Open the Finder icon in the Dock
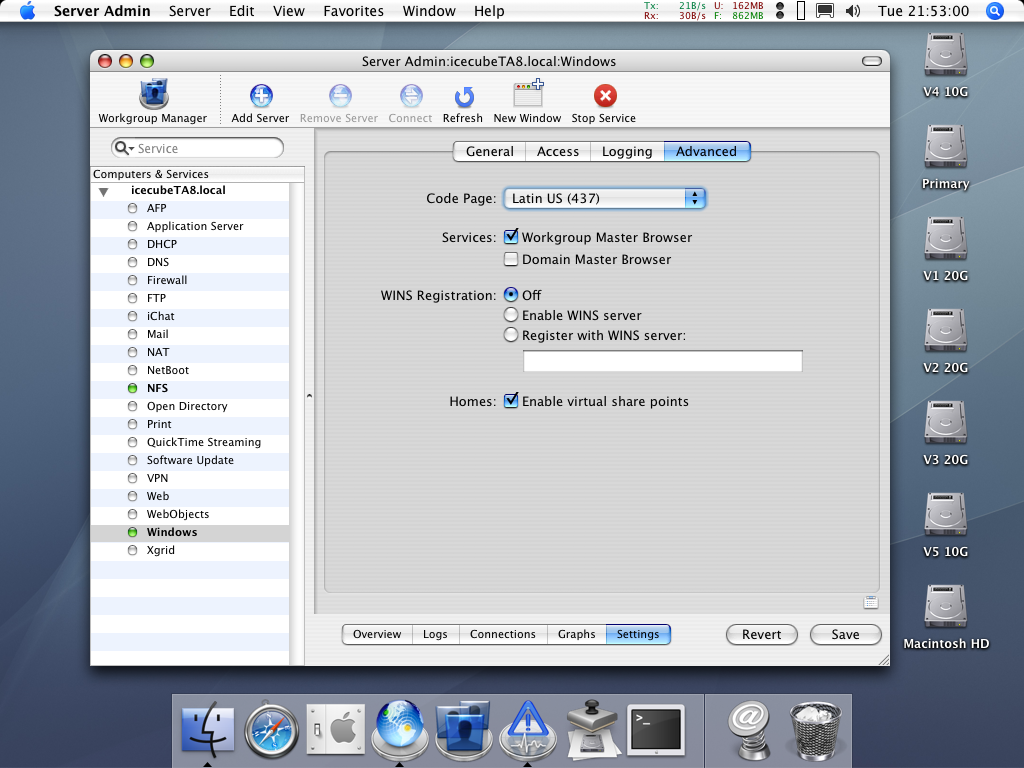Image resolution: width=1024 pixels, height=768 pixels. pos(207,728)
